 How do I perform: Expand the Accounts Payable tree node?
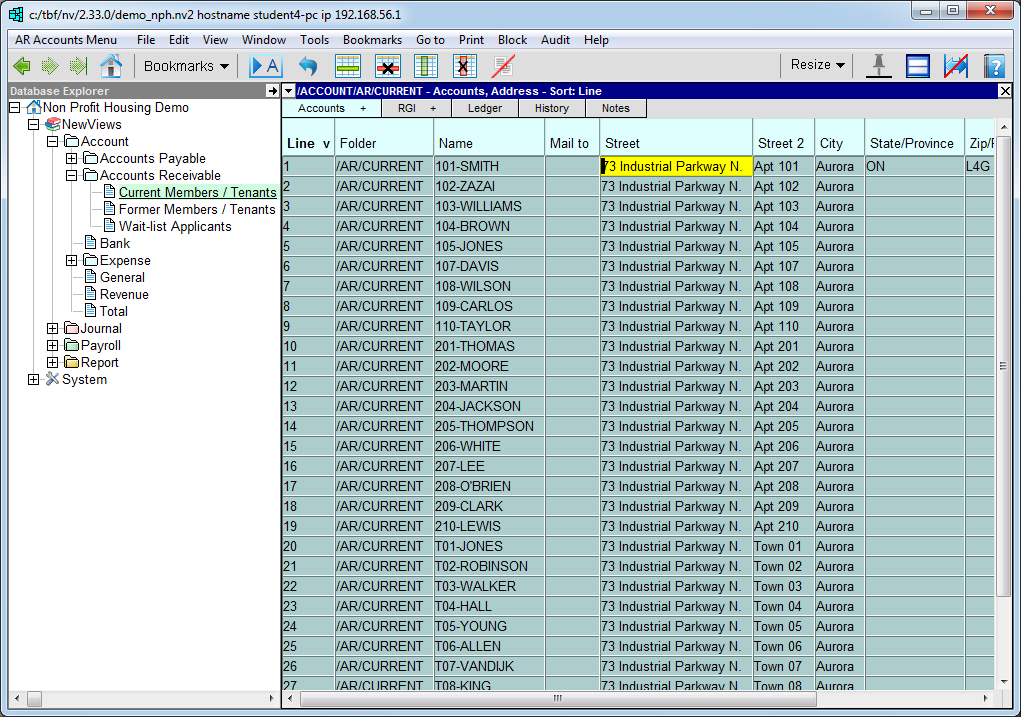pyautogui.click(x=72, y=159)
